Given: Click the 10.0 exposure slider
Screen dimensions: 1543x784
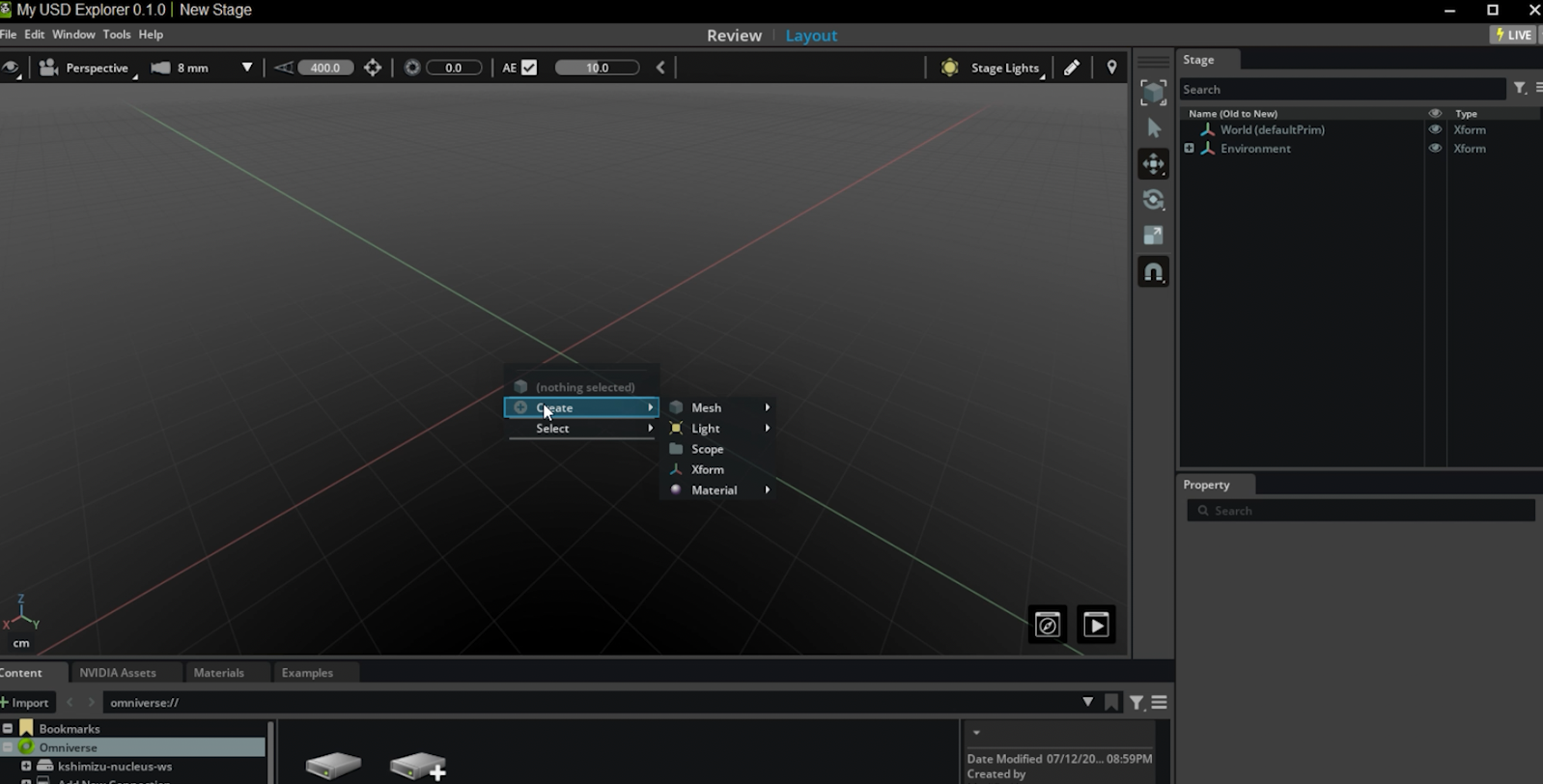Looking at the screenshot, I should click(597, 68).
